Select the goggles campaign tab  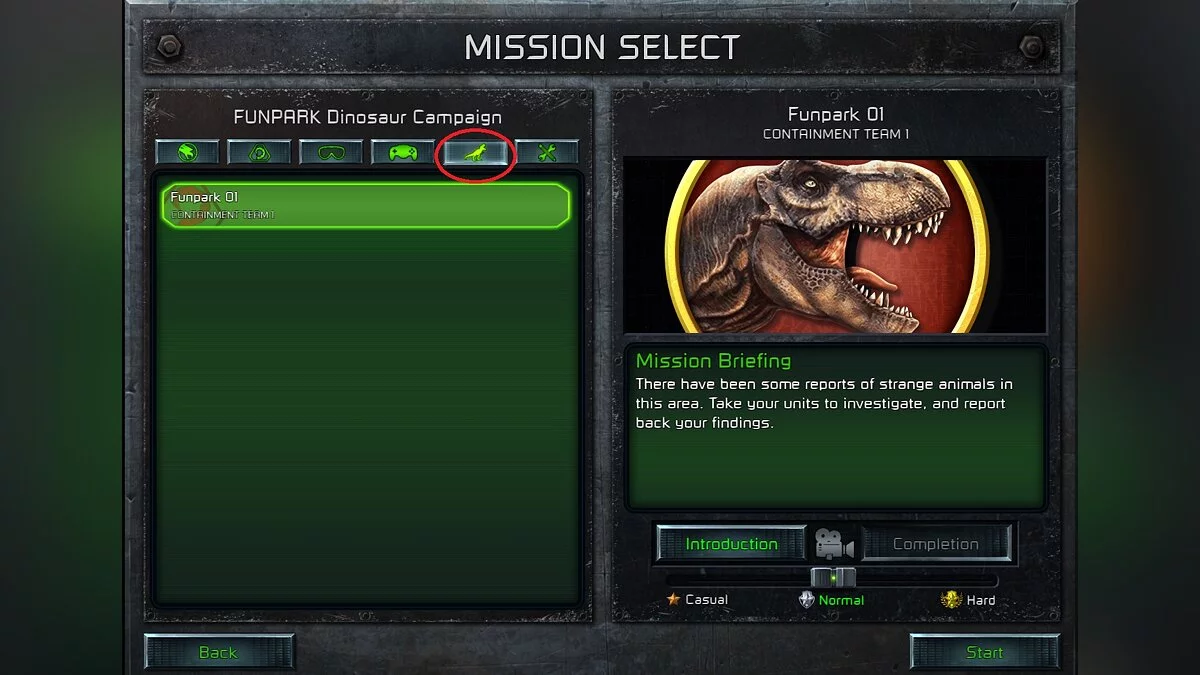click(x=331, y=153)
